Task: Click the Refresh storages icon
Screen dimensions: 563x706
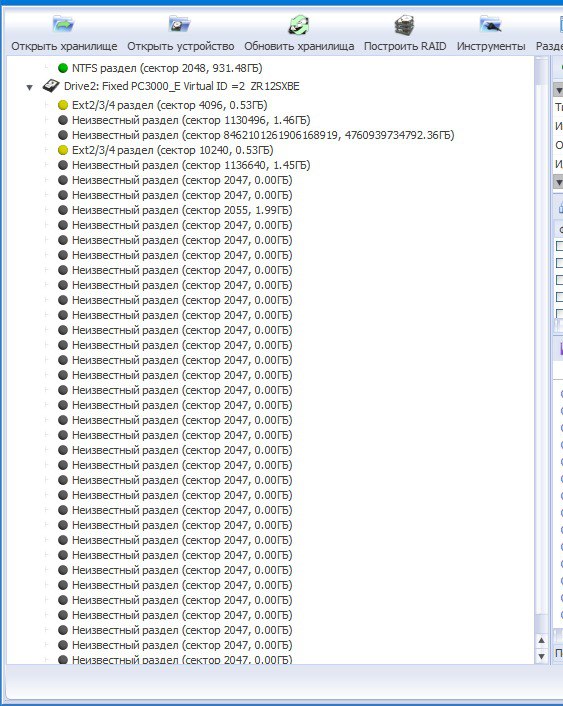Action: coord(299,24)
